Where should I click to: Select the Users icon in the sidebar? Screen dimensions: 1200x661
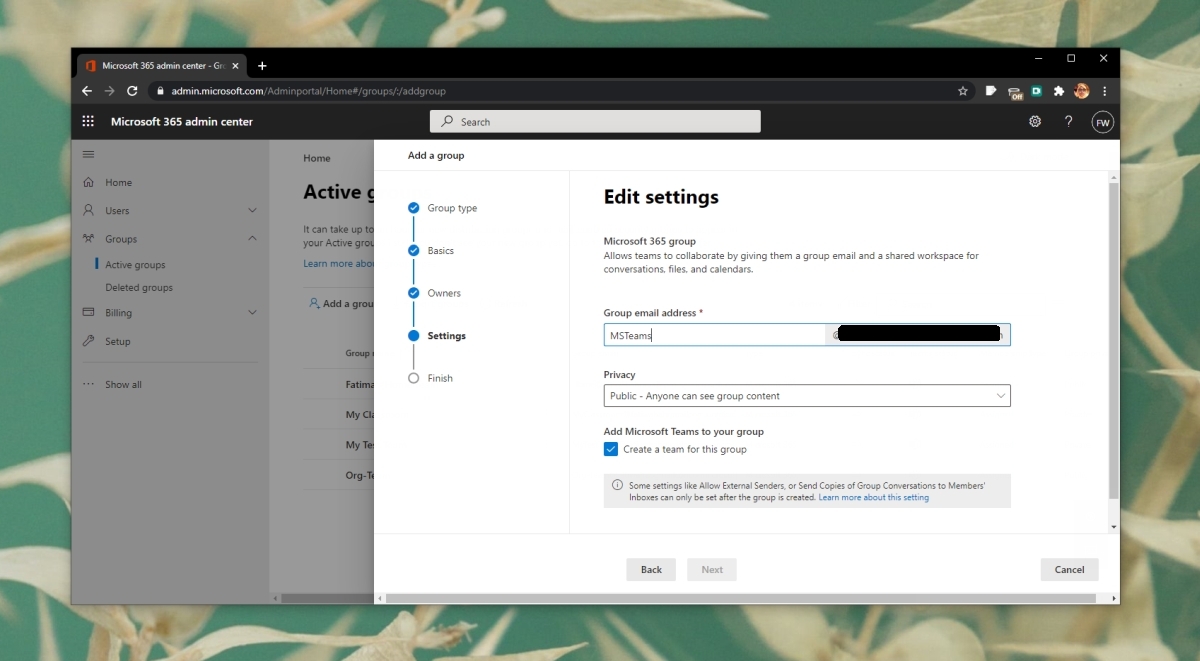(91, 210)
